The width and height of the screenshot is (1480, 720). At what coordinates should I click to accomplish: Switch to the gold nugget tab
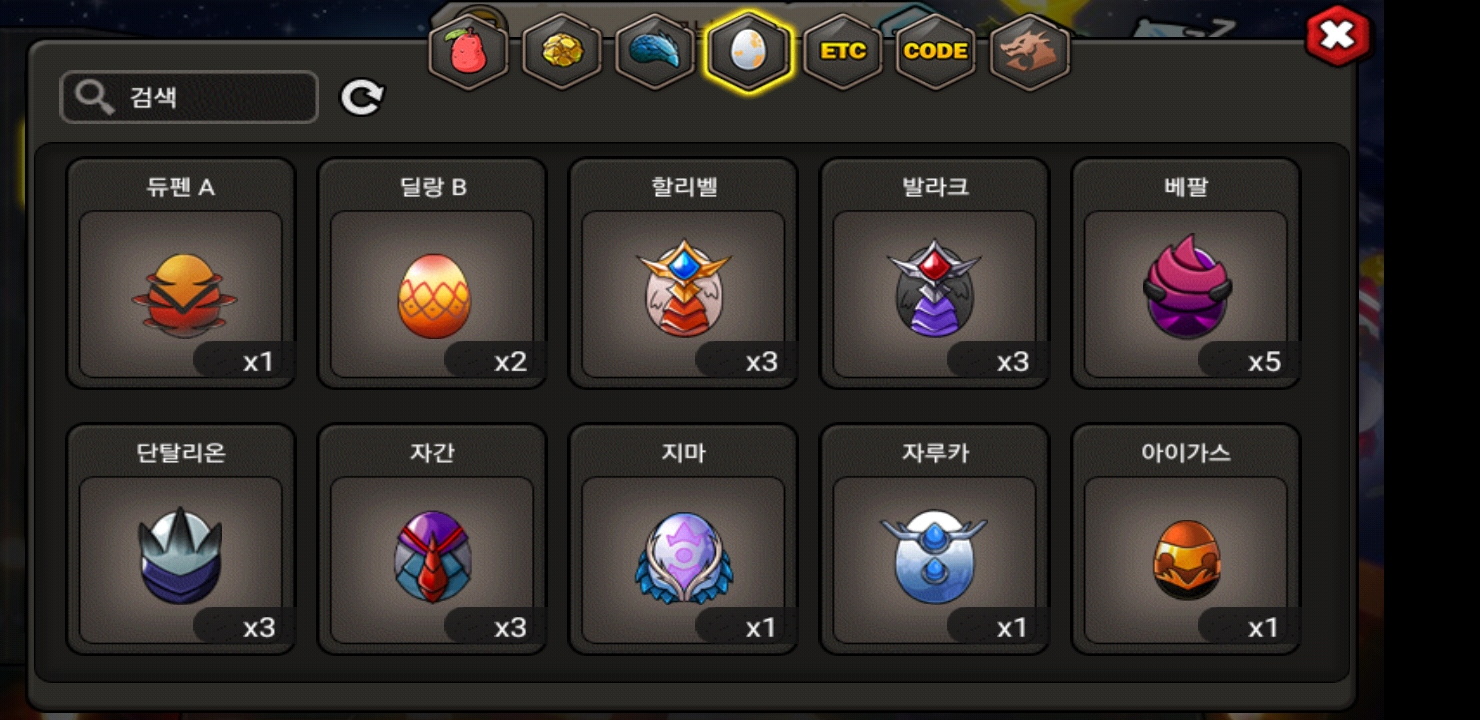562,52
